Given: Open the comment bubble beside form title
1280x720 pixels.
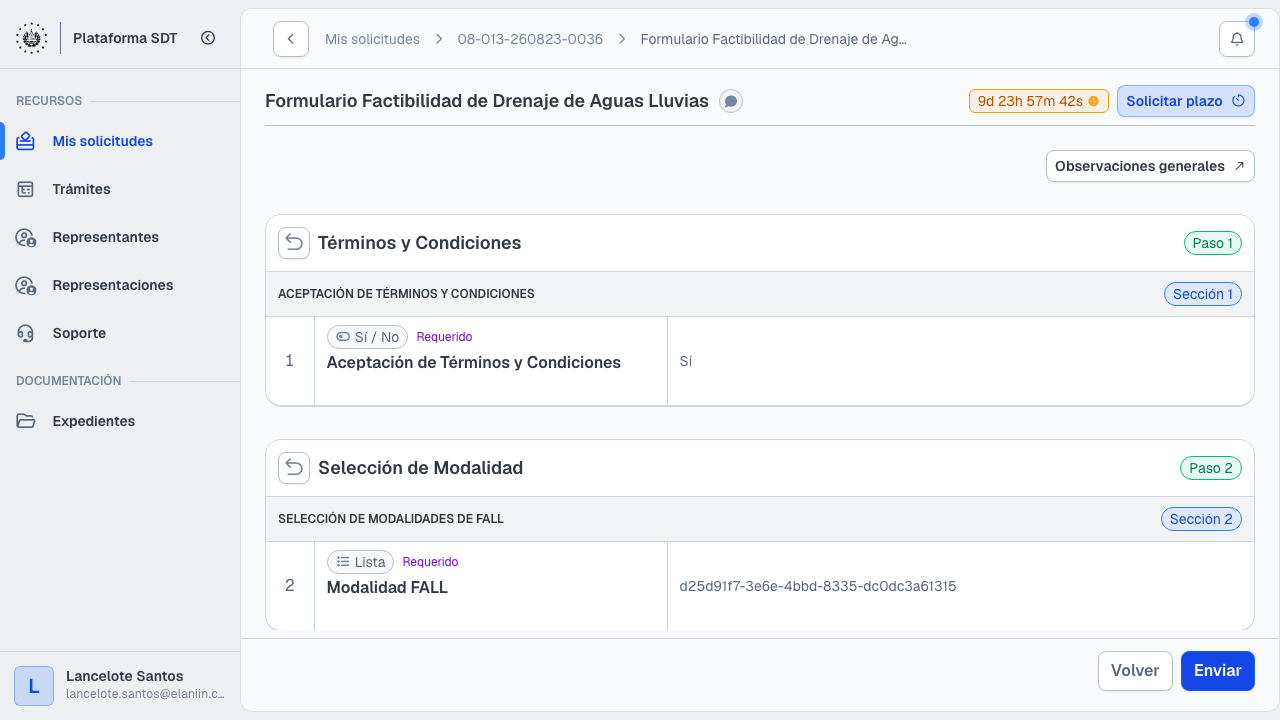Looking at the screenshot, I should (731, 101).
